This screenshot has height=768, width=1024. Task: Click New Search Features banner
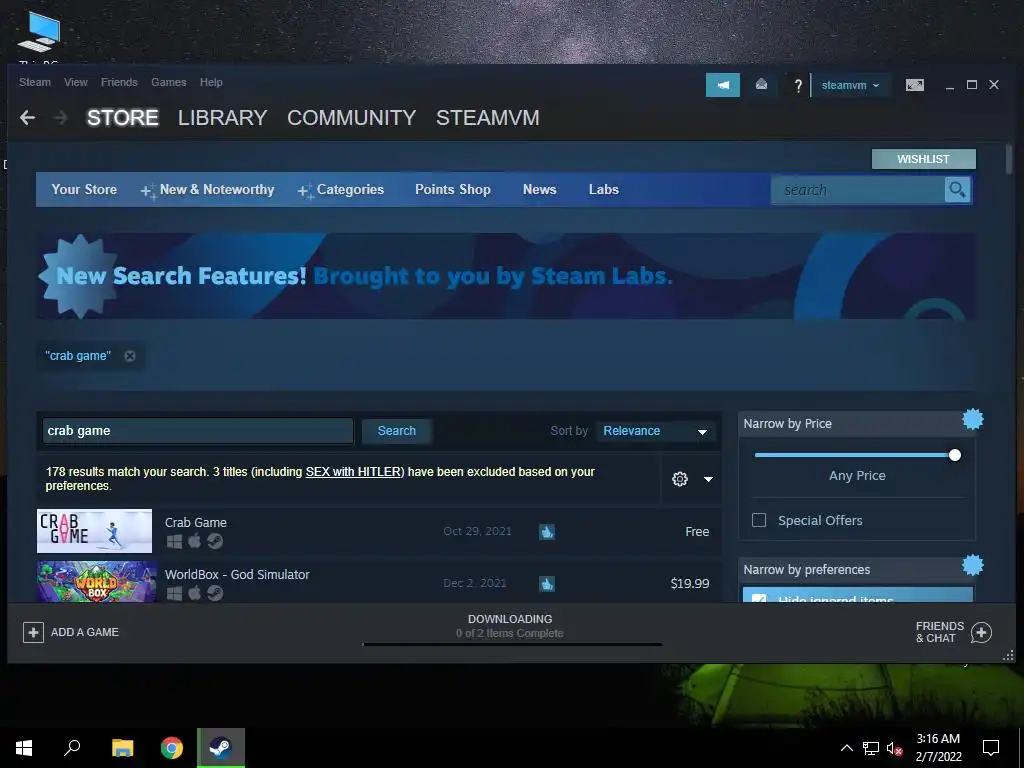click(506, 276)
